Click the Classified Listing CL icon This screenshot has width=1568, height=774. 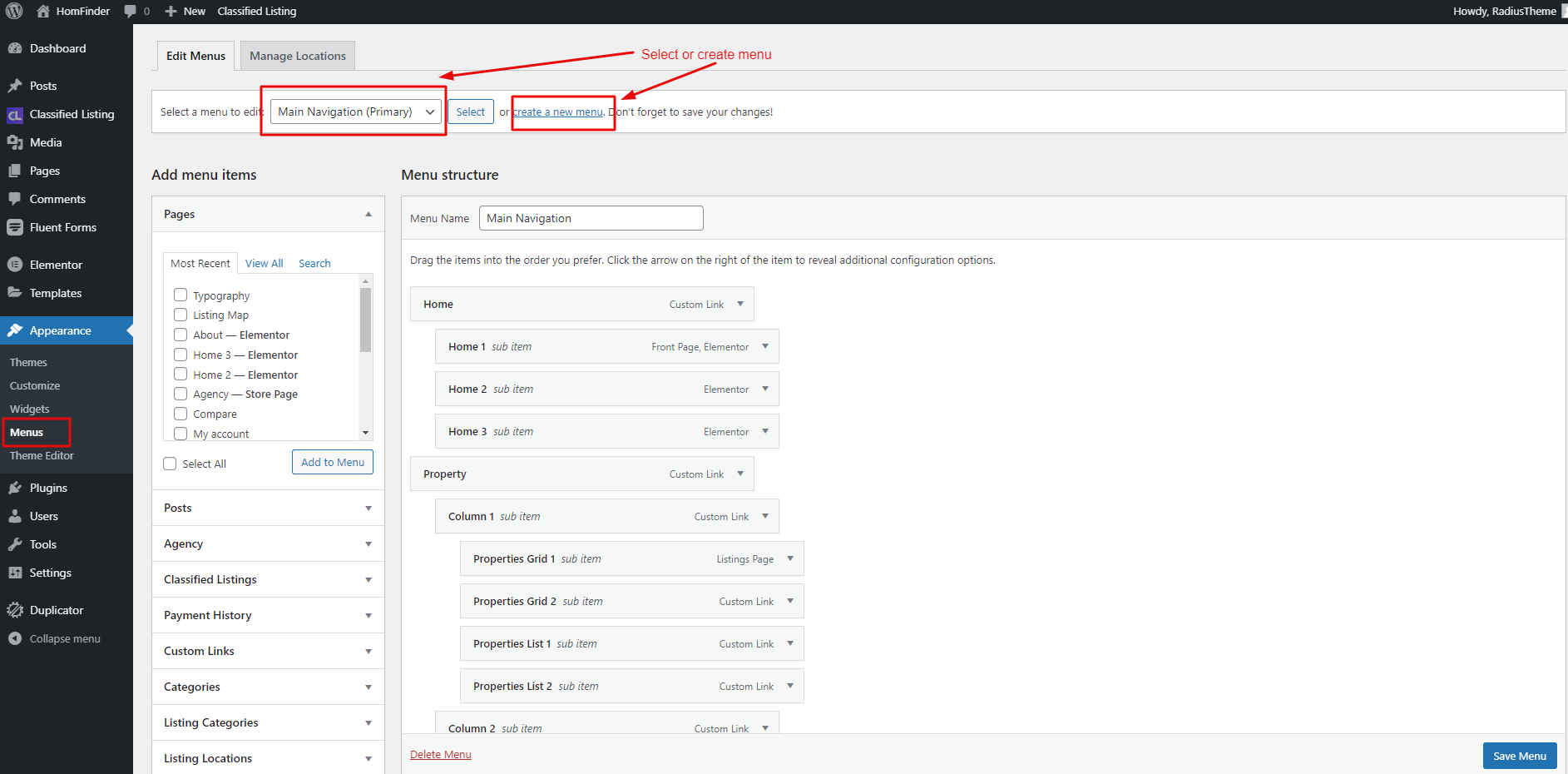coord(15,115)
